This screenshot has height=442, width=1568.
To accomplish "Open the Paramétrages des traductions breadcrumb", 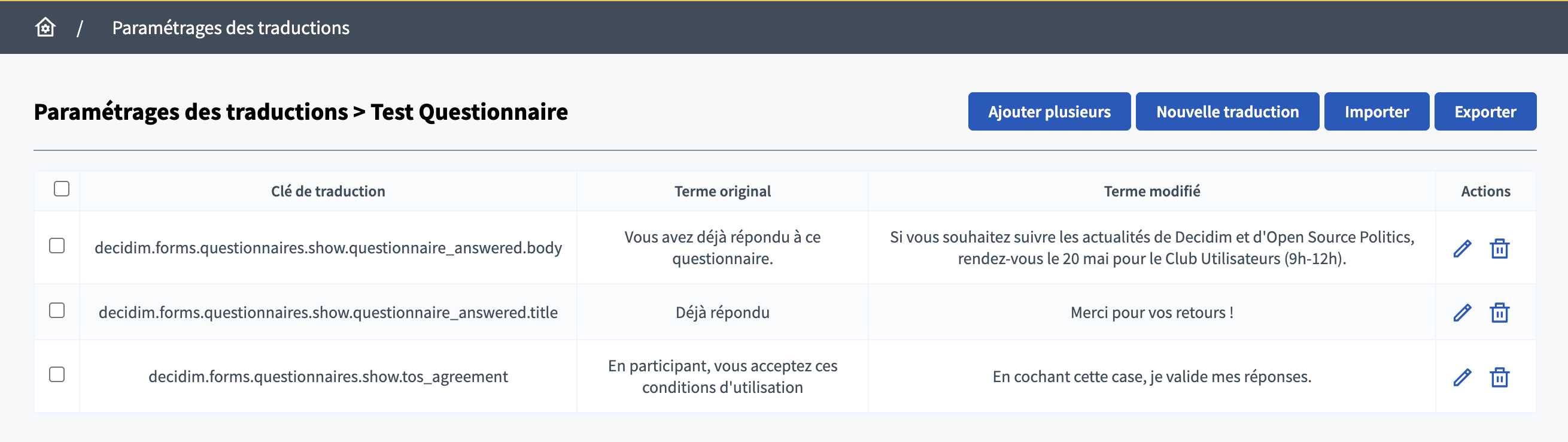I will click(x=230, y=28).
